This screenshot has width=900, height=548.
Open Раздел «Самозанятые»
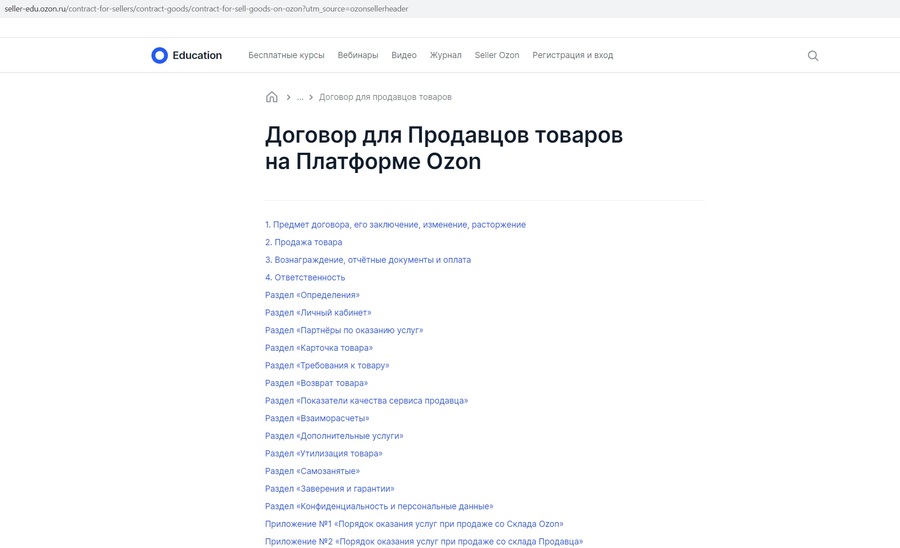[312, 471]
